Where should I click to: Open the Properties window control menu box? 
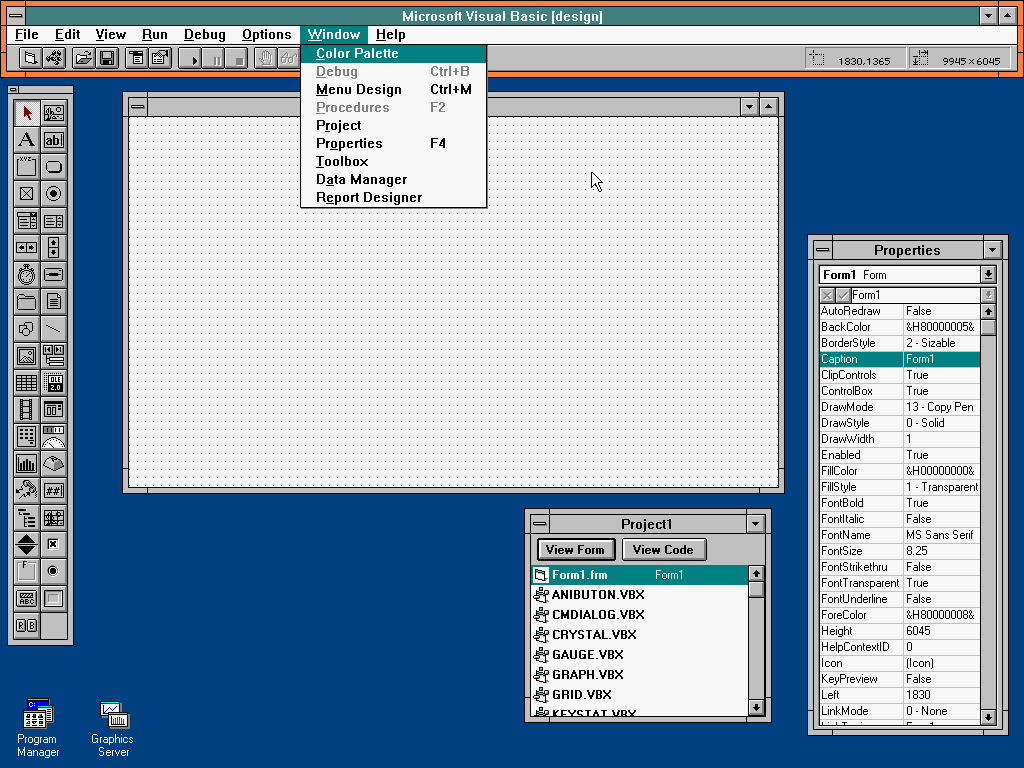click(x=822, y=250)
